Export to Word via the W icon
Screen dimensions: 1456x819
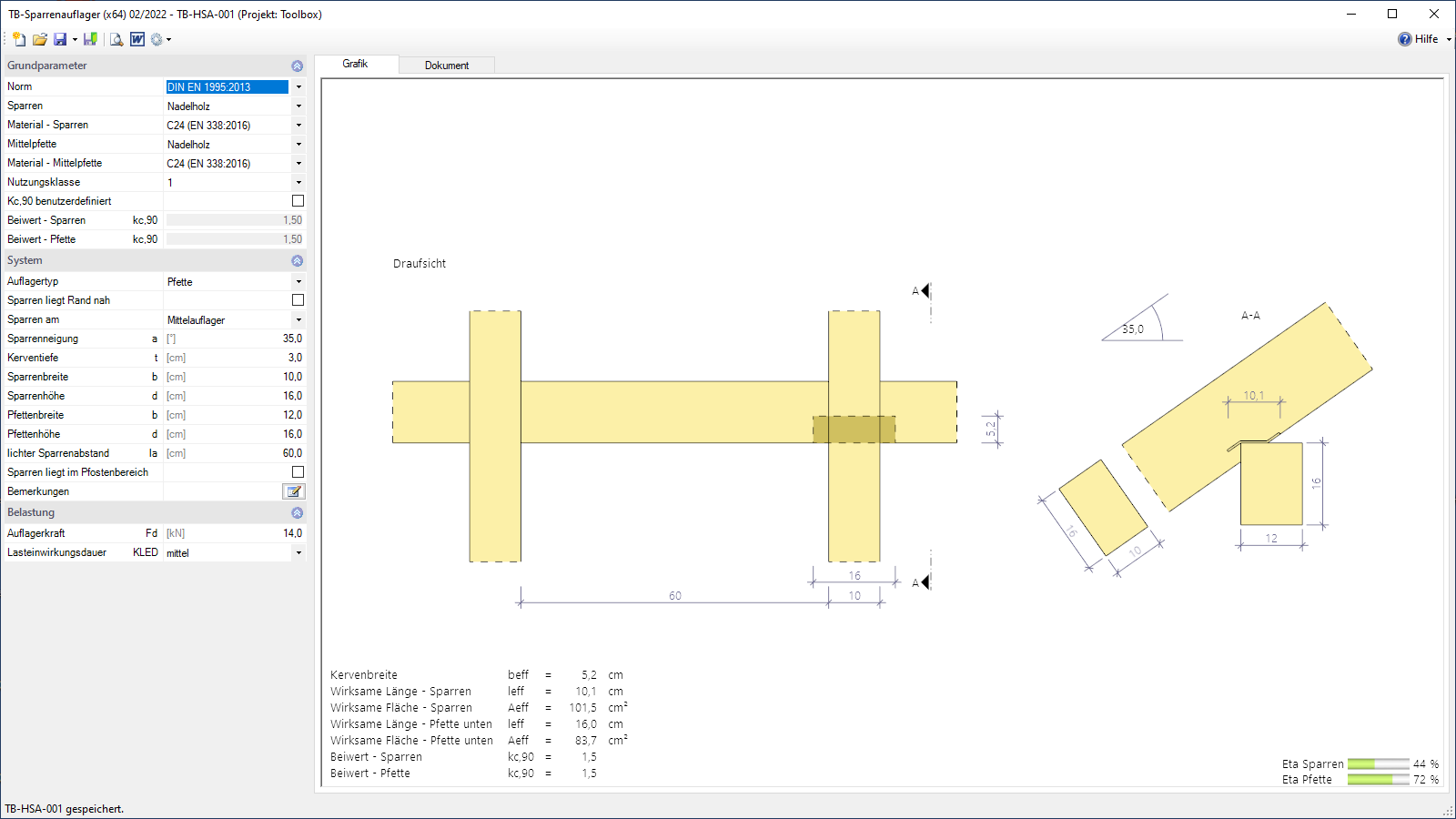(x=137, y=39)
